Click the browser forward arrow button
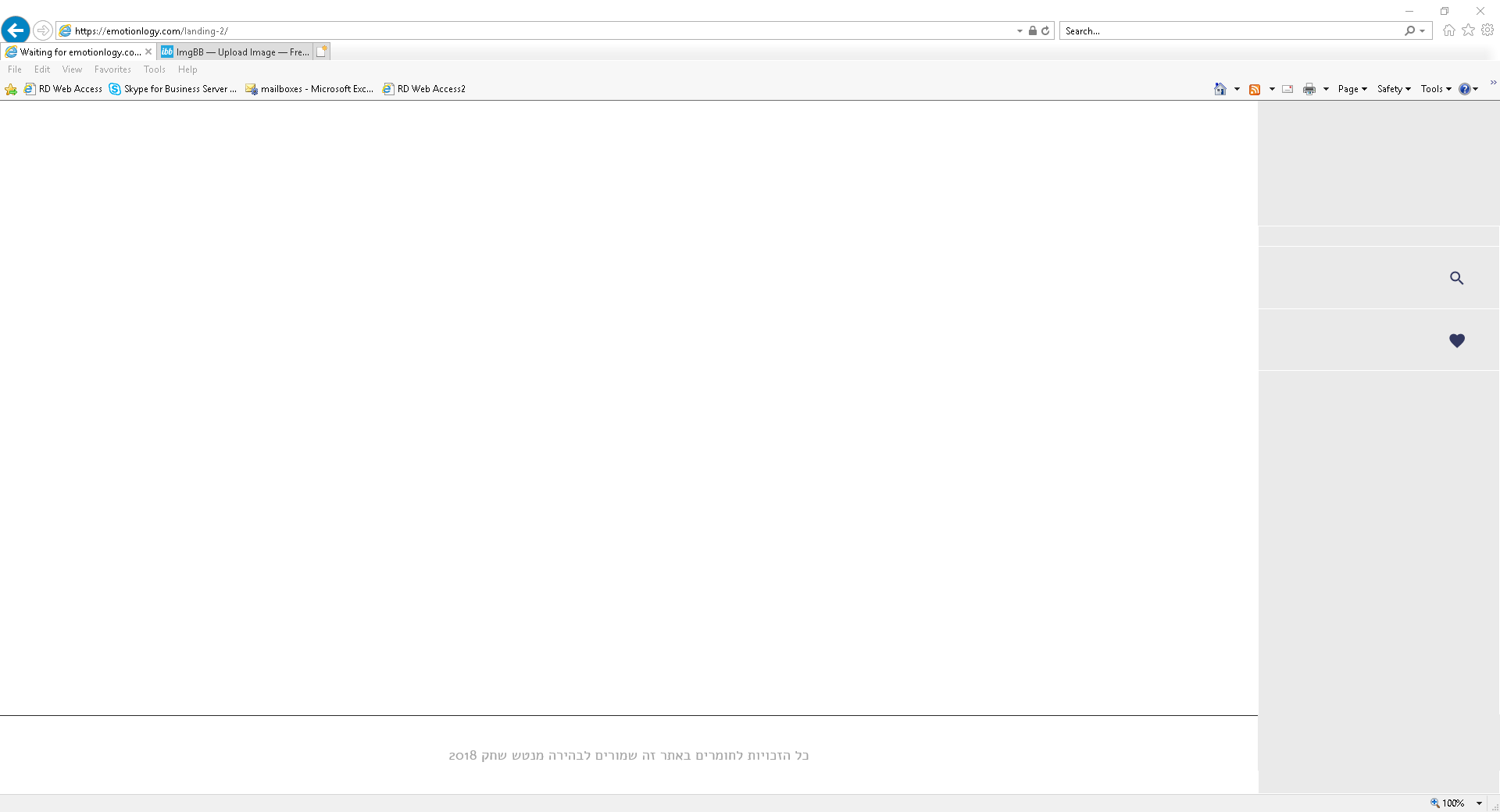The width and height of the screenshot is (1500, 812). (x=43, y=30)
